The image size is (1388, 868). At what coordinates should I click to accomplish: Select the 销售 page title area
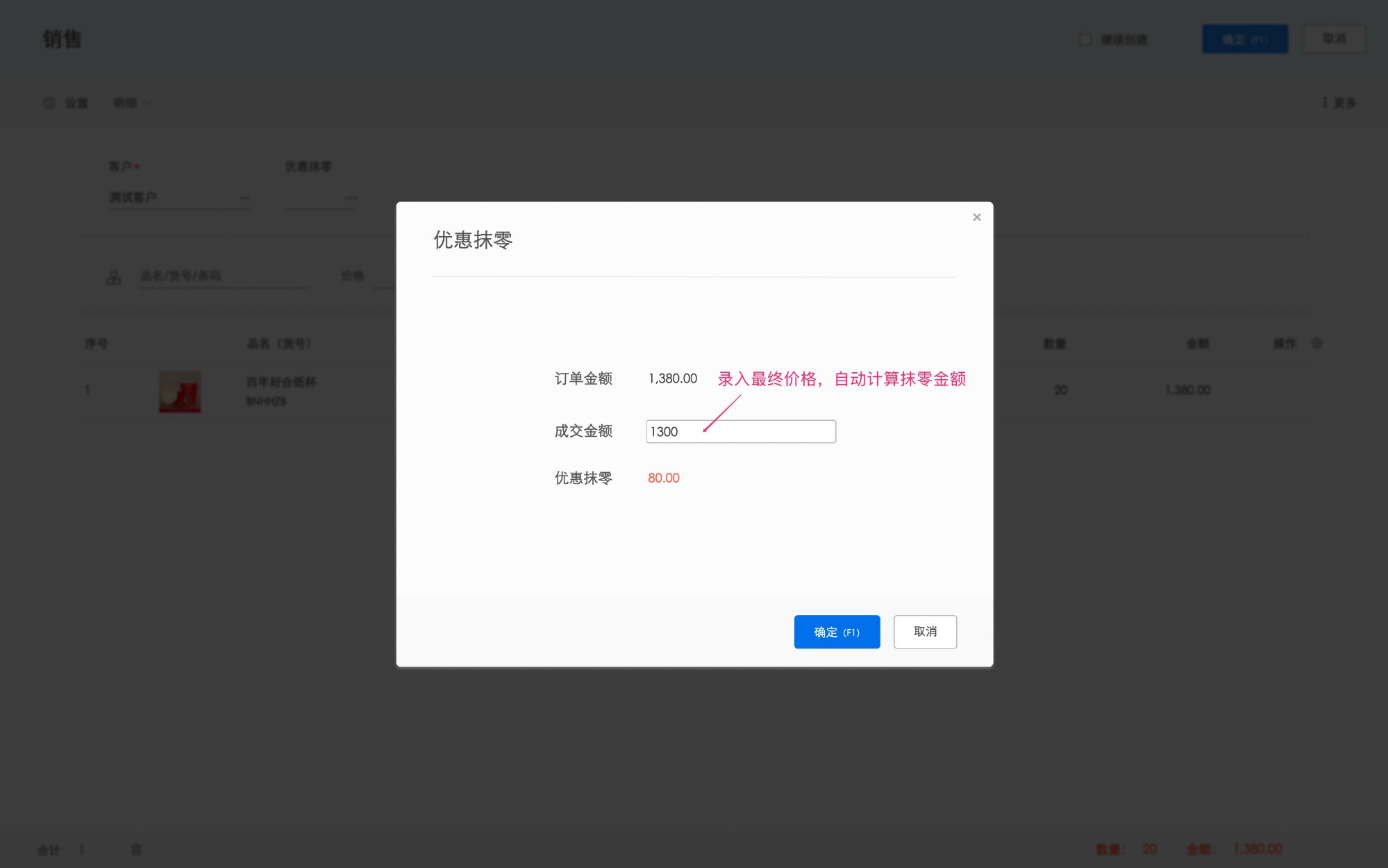(61, 38)
